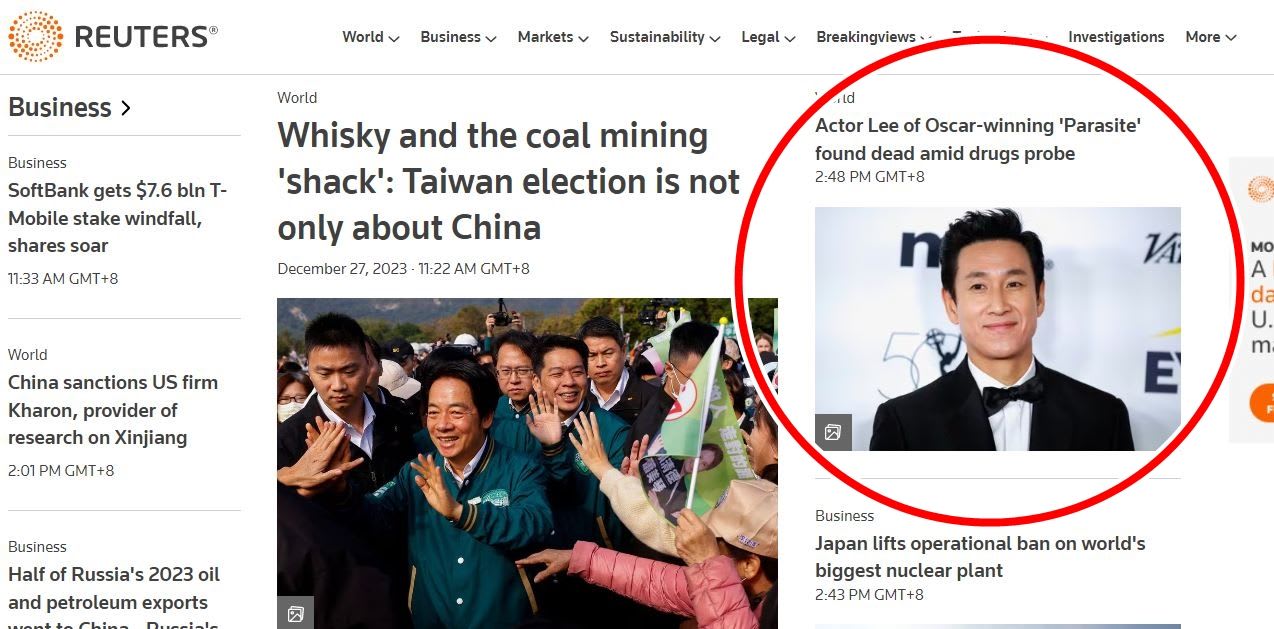Open Actor Lee of 'Parasite' article
1274x629 pixels.
[978, 139]
